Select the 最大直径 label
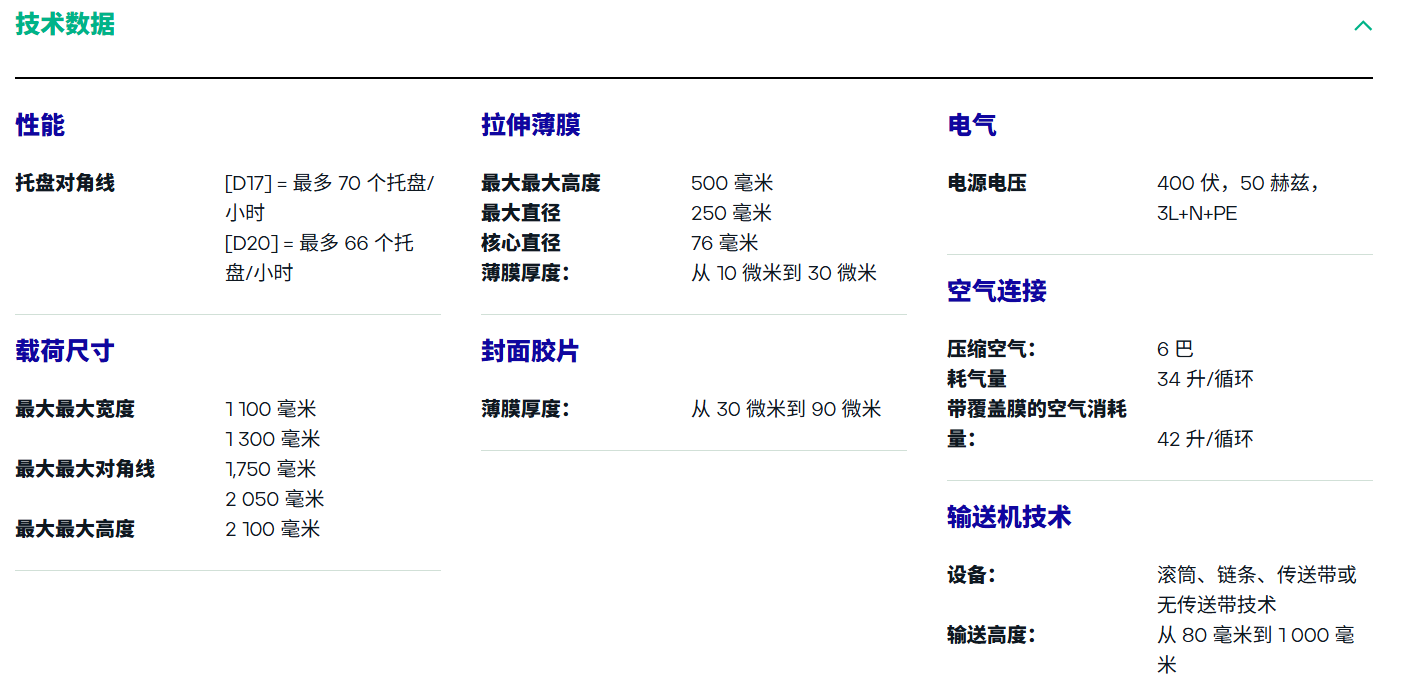Image resolution: width=1428 pixels, height=700 pixels. [x=520, y=213]
